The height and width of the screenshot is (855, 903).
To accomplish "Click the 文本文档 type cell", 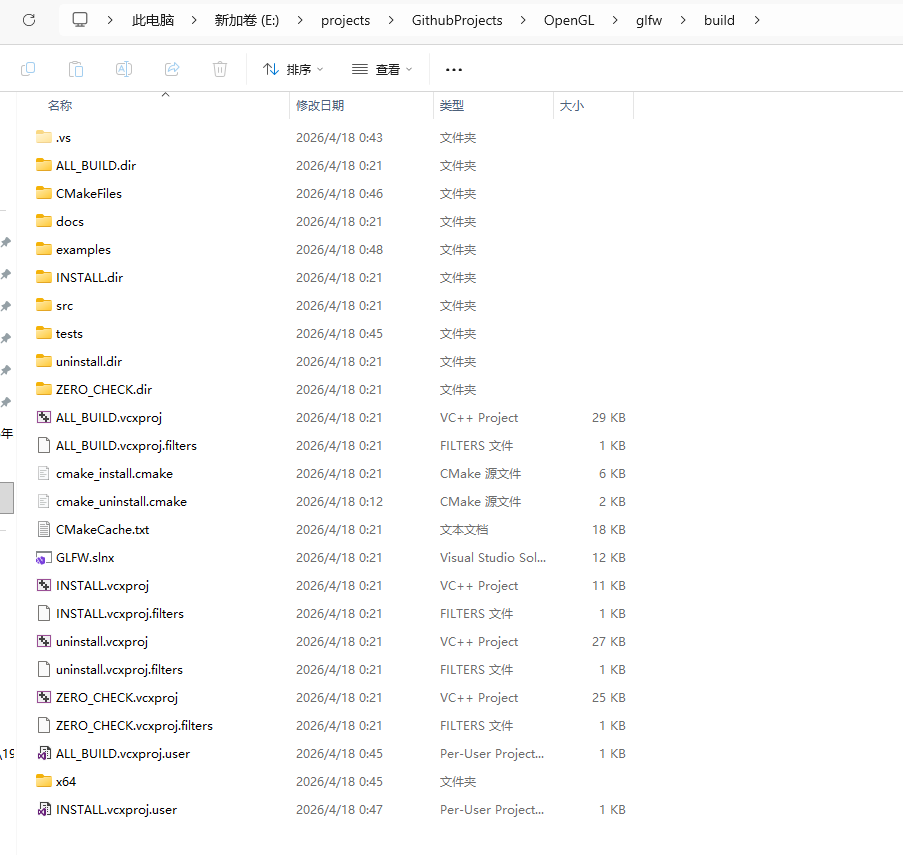I will 464,529.
